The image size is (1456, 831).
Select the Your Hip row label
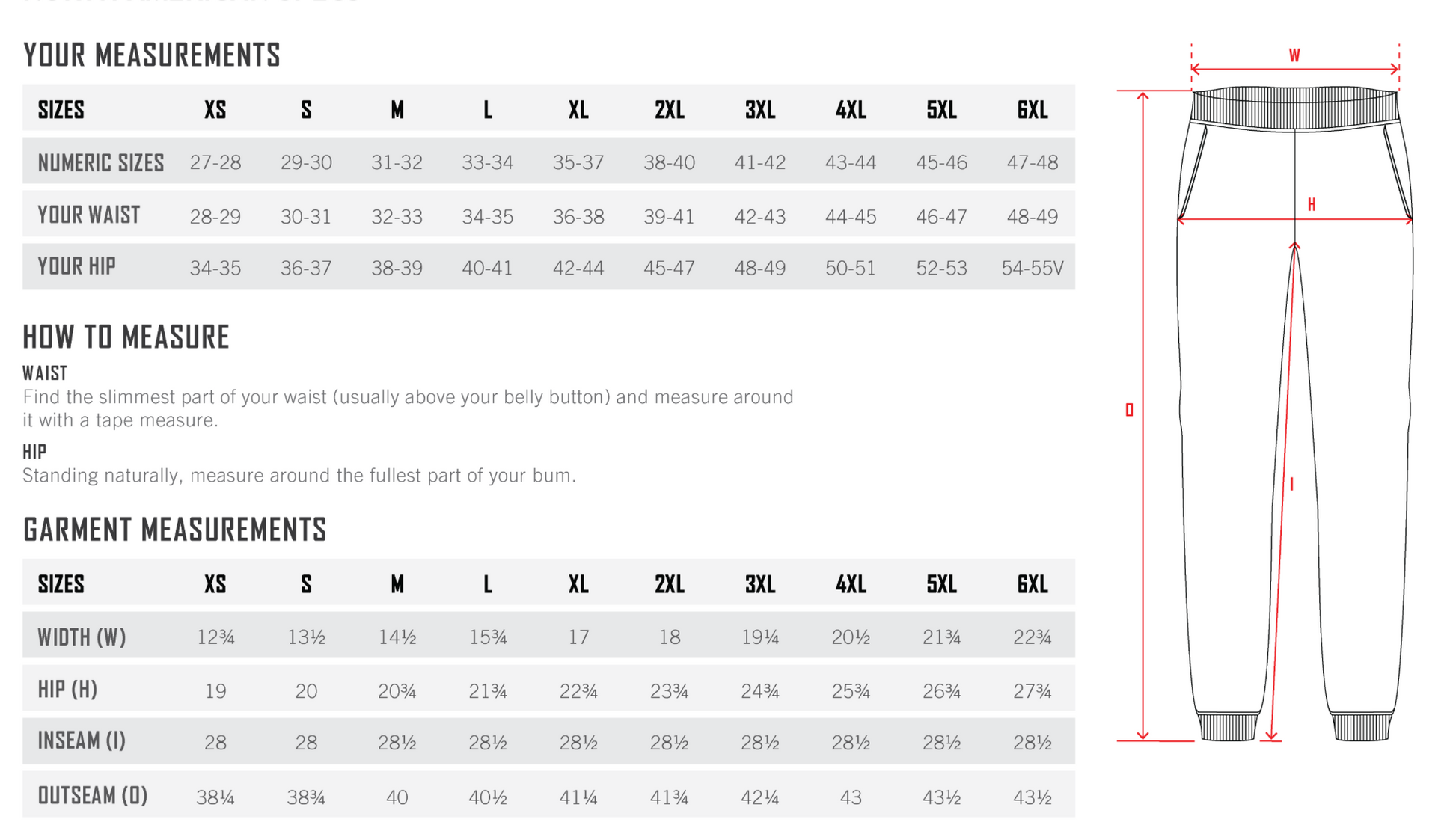[77, 266]
